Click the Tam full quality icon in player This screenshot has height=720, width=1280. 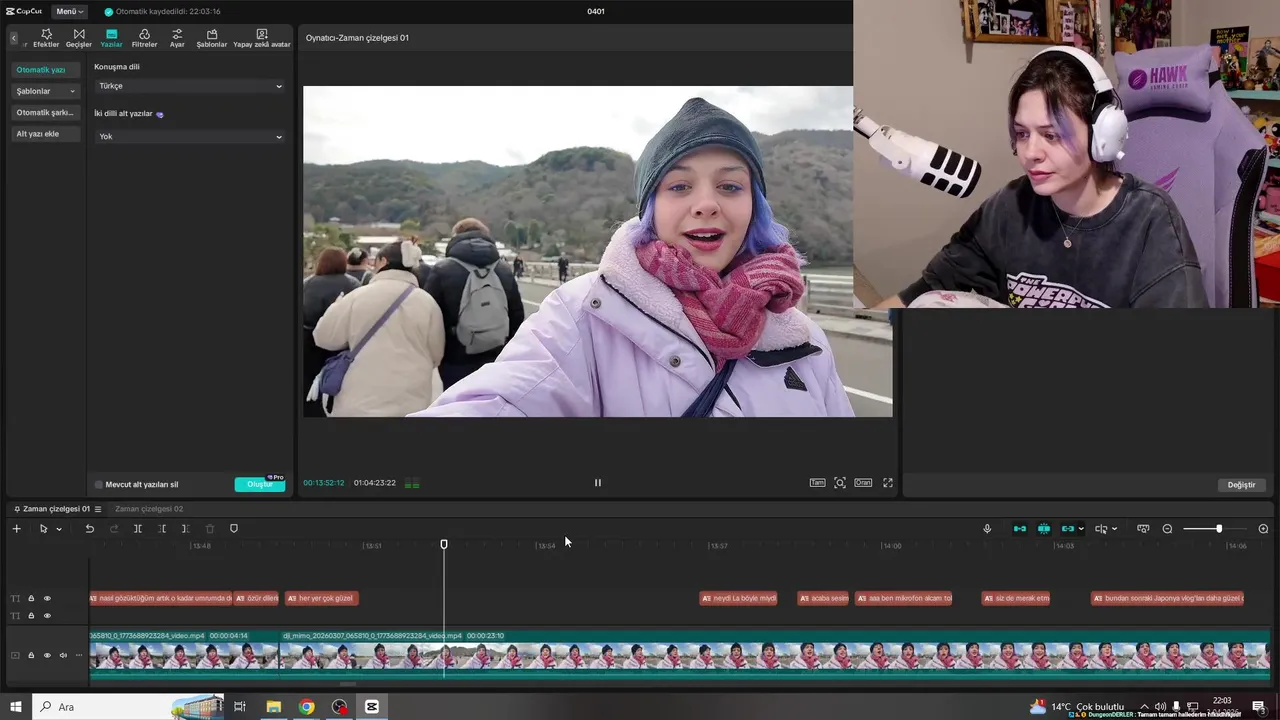(817, 482)
